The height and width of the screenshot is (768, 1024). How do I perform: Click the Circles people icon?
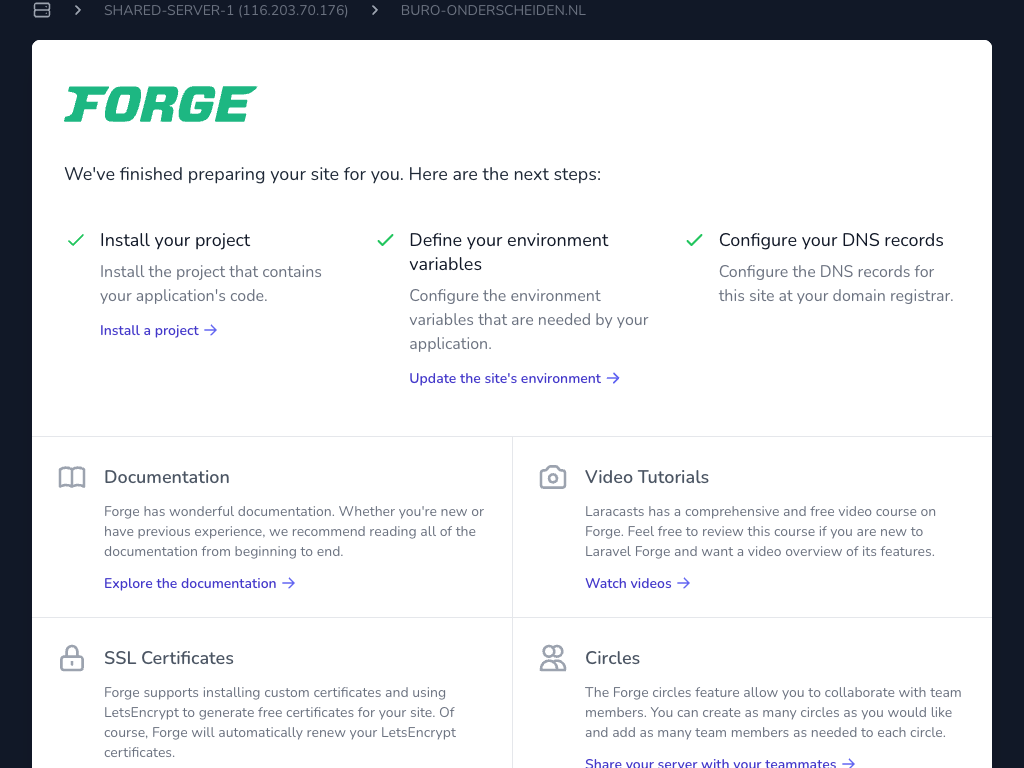point(553,658)
